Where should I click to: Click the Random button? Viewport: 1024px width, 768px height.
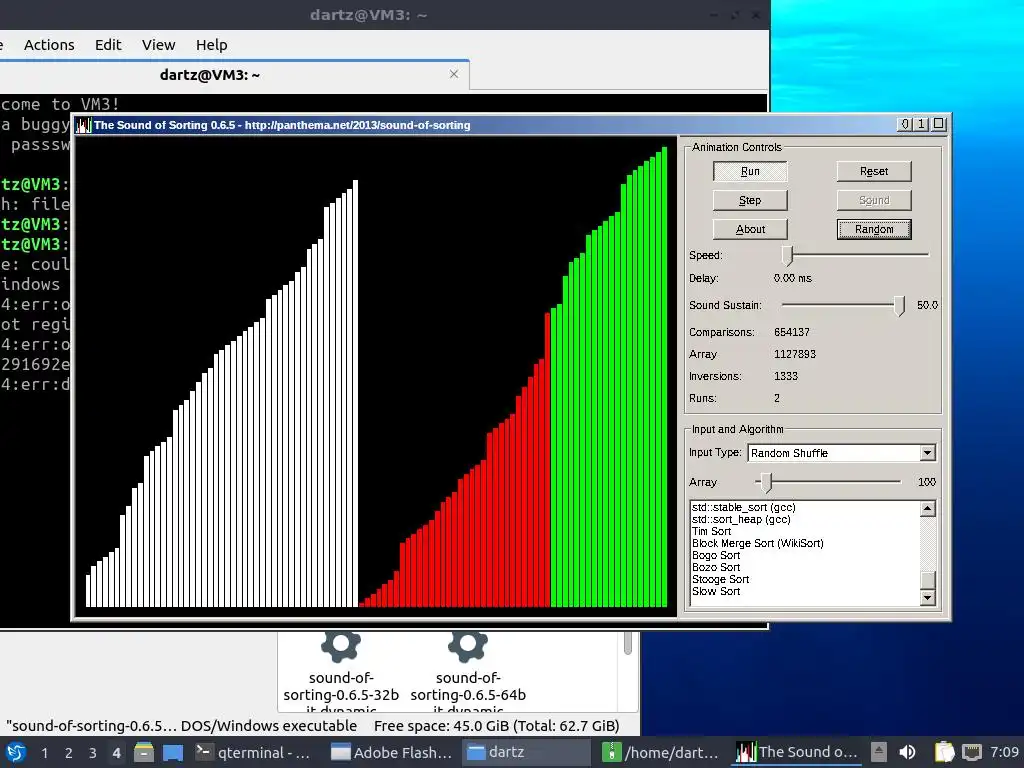click(873, 229)
